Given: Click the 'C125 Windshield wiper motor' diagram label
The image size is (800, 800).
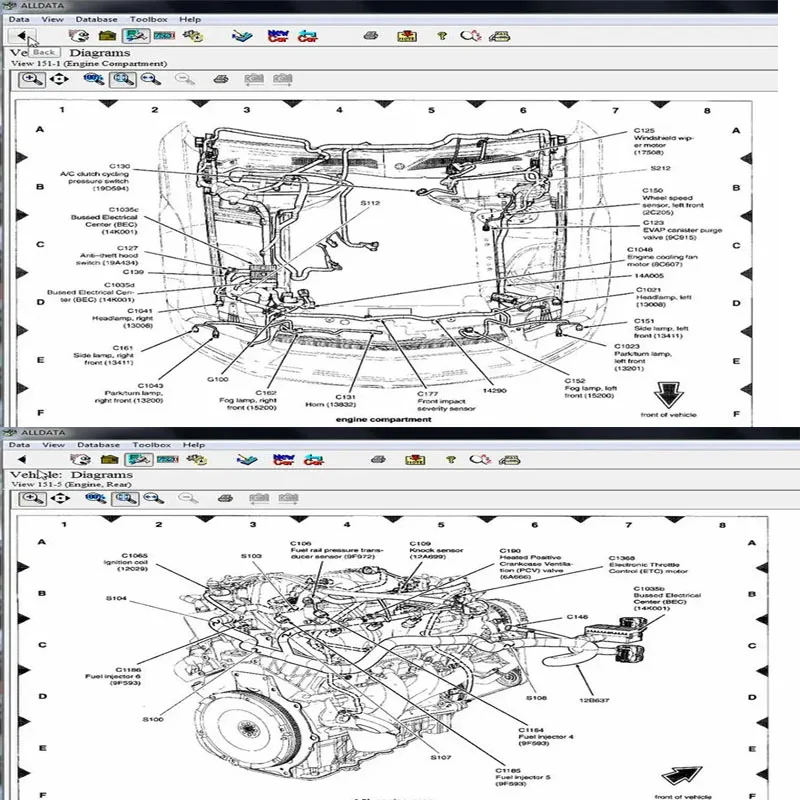Looking at the screenshot, I should tap(663, 141).
